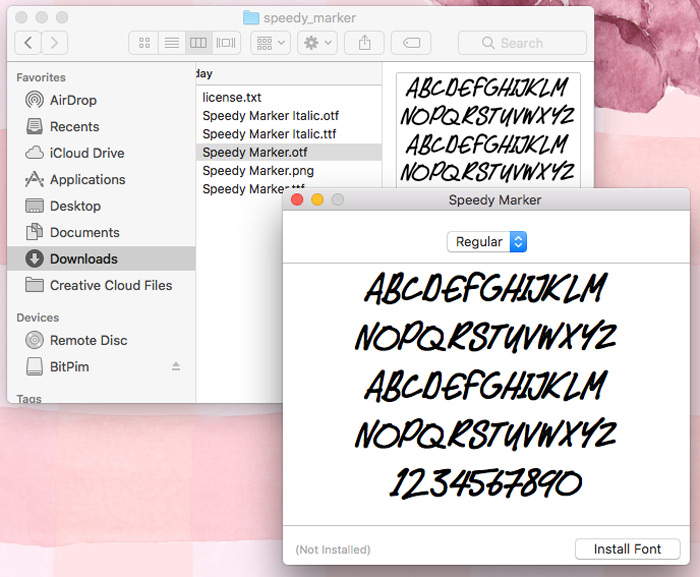This screenshot has width=700, height=577.
Task: Close the Speedy Marker font window
Action: tap(297, 200)
